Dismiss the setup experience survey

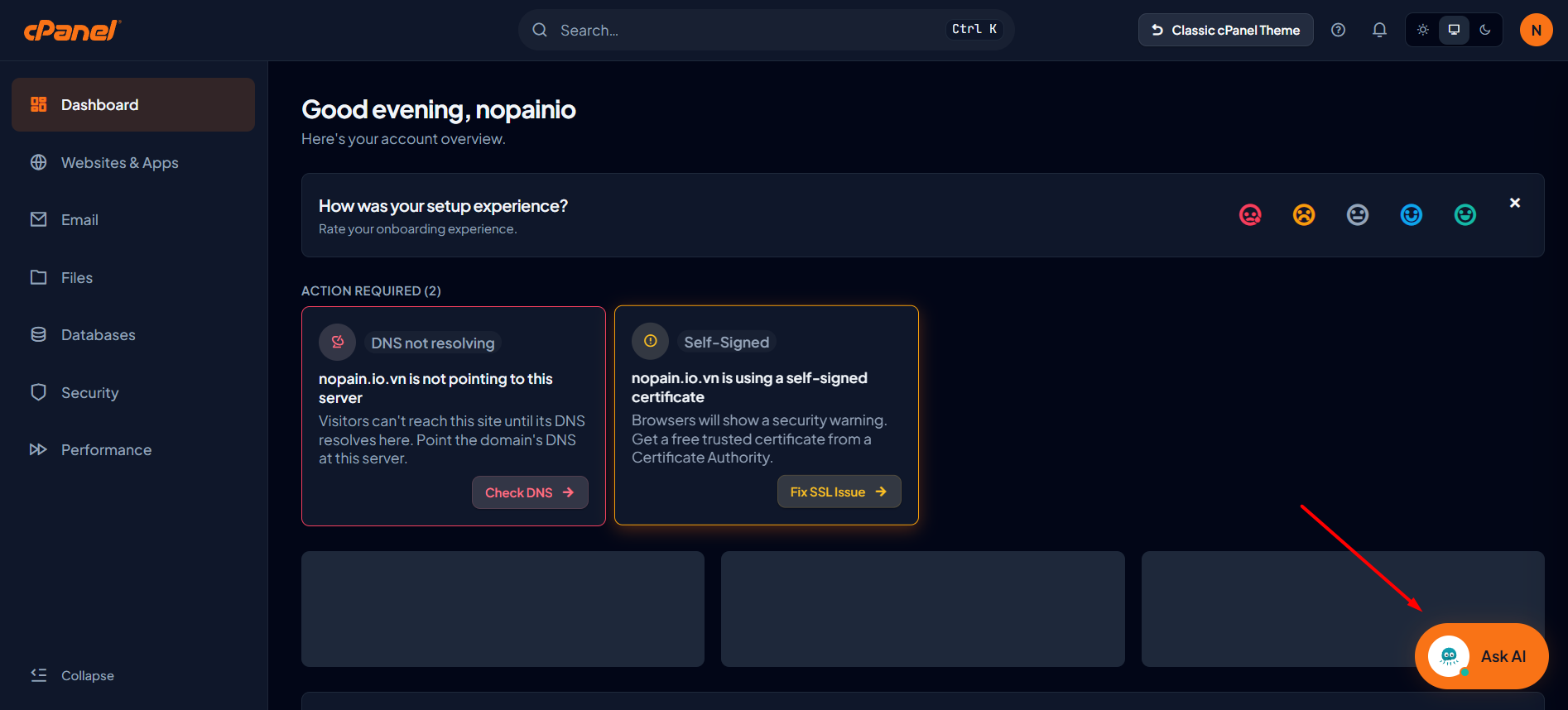pos(1515,203)
